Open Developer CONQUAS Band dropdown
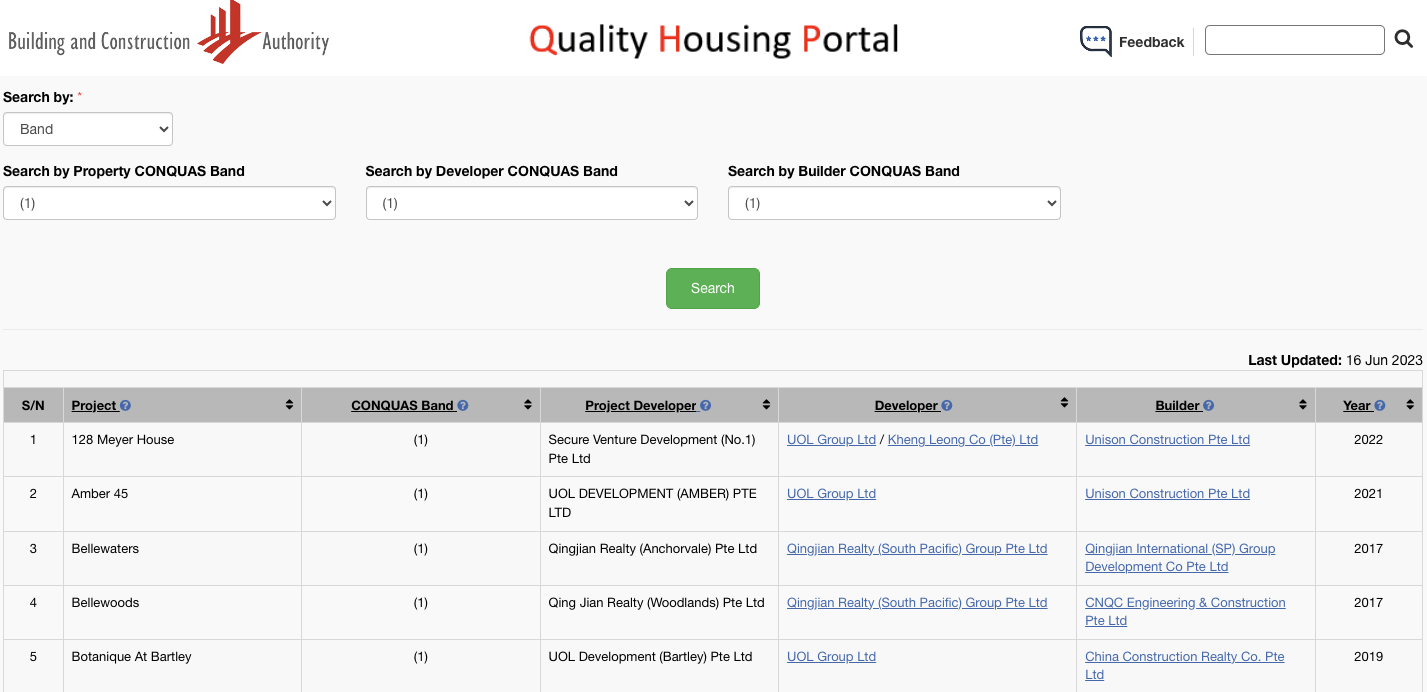This screenshot has height=692, width=1427. point(532,203)
